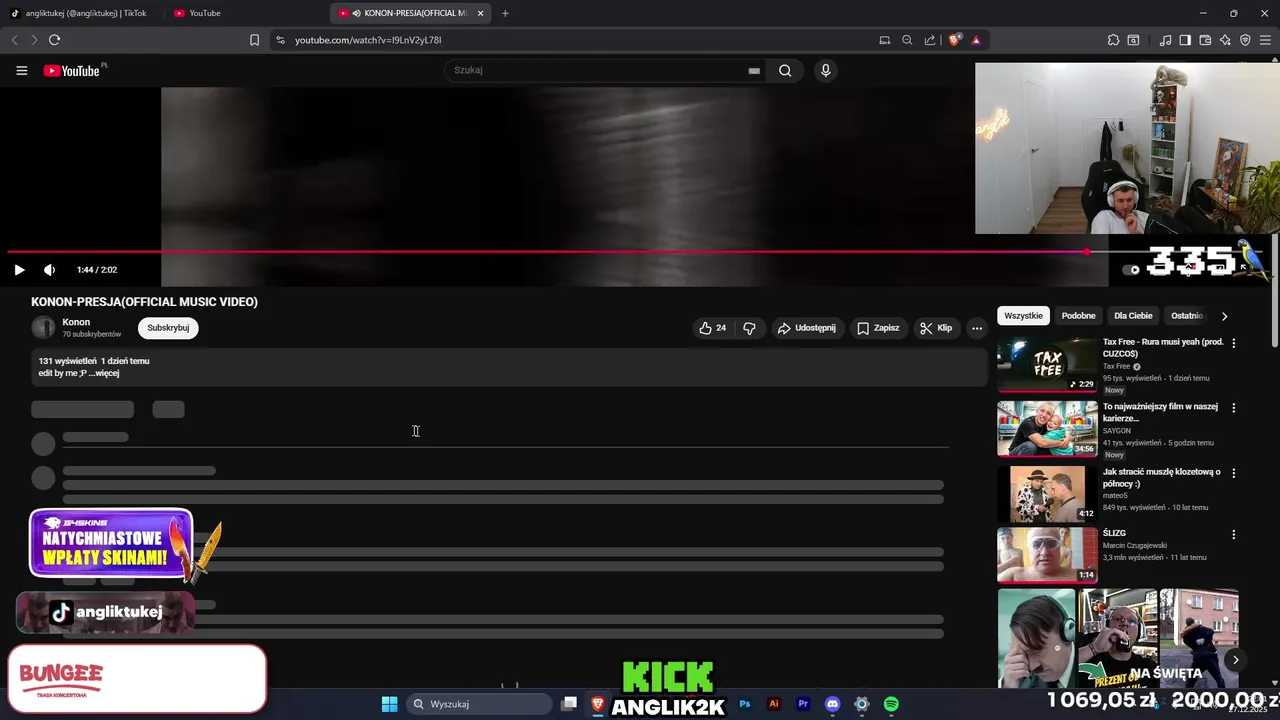Switch to the angliktukej TikTok tab
Viewport: 1280px width, 720px height.
[78, 13]
